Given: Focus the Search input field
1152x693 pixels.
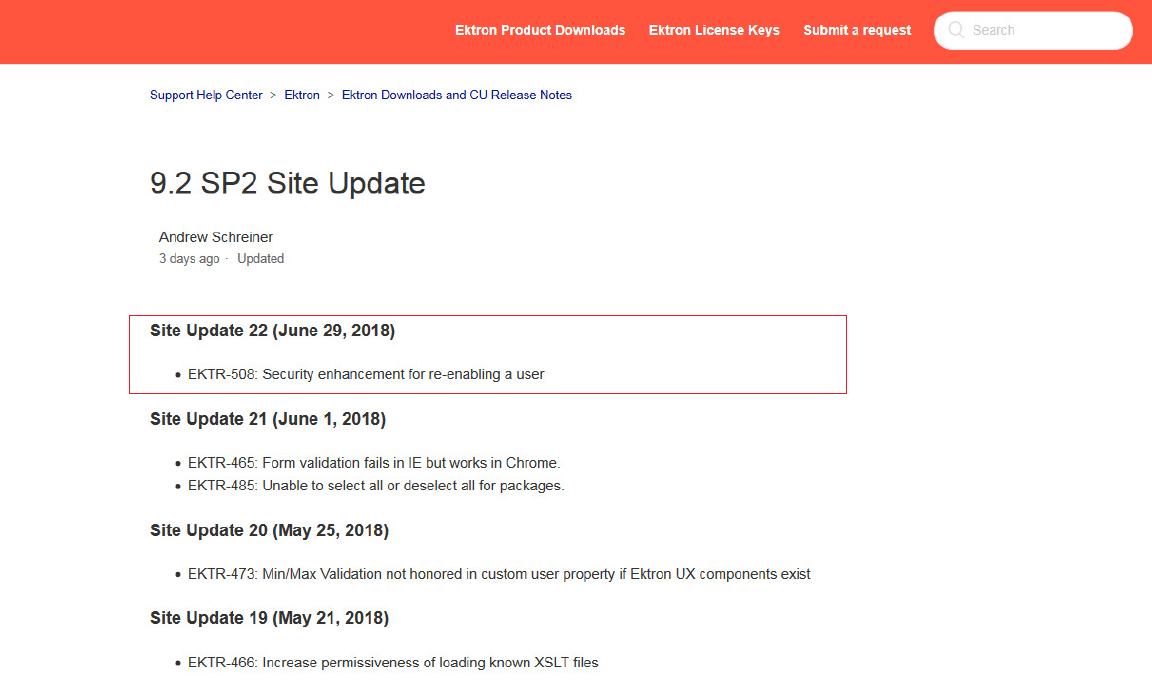Looking at the screenshot, I should click(1033, 30).
